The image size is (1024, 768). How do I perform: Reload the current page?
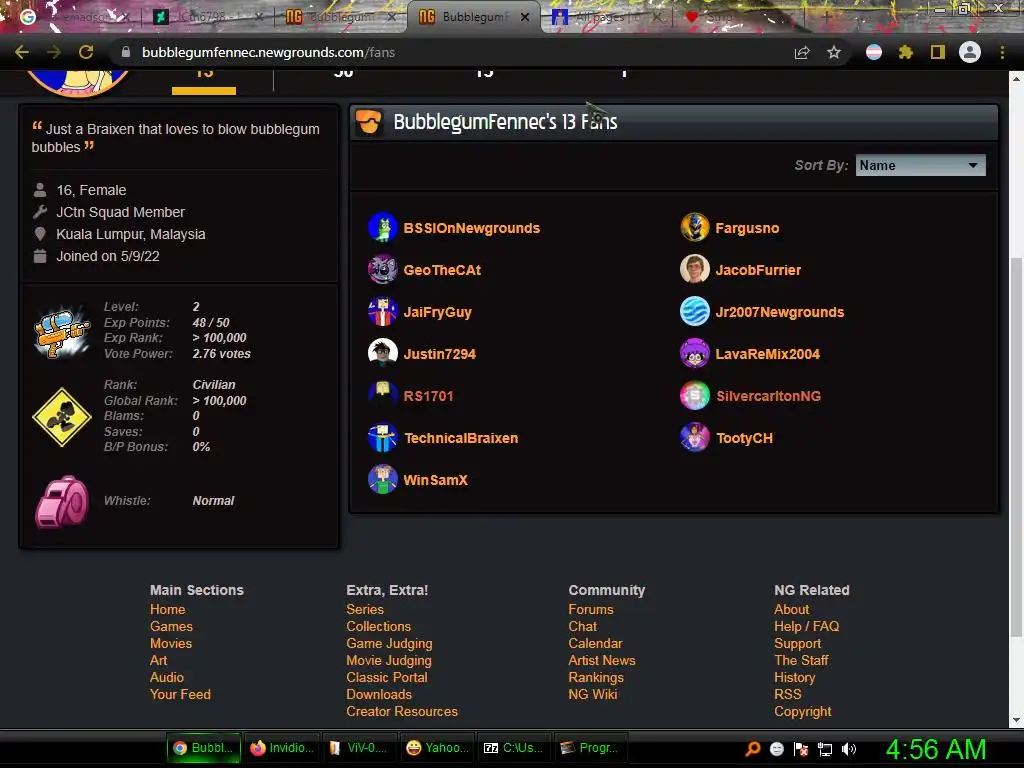[86, 52]
